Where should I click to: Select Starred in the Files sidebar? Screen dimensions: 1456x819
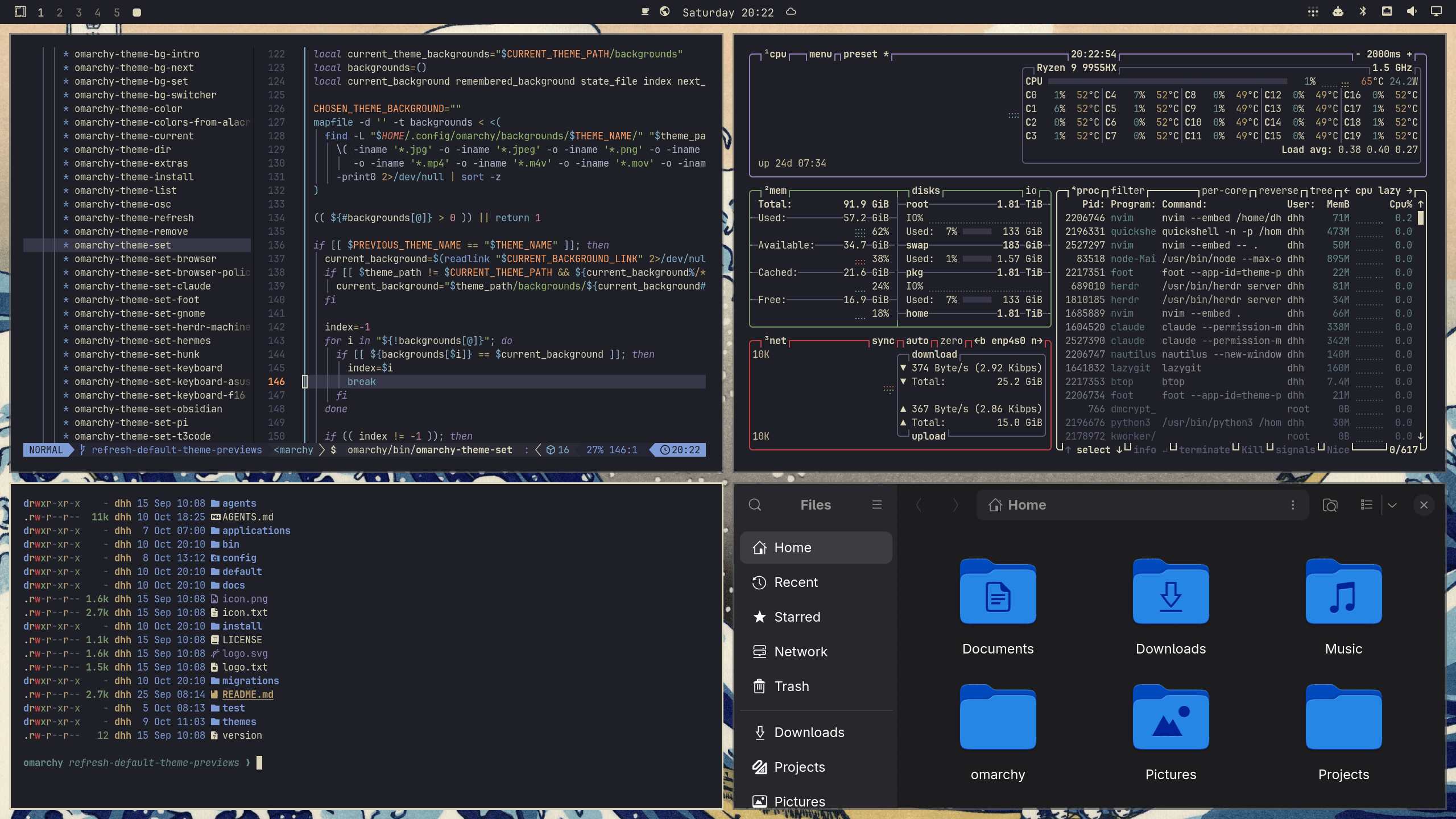point(816,617)
